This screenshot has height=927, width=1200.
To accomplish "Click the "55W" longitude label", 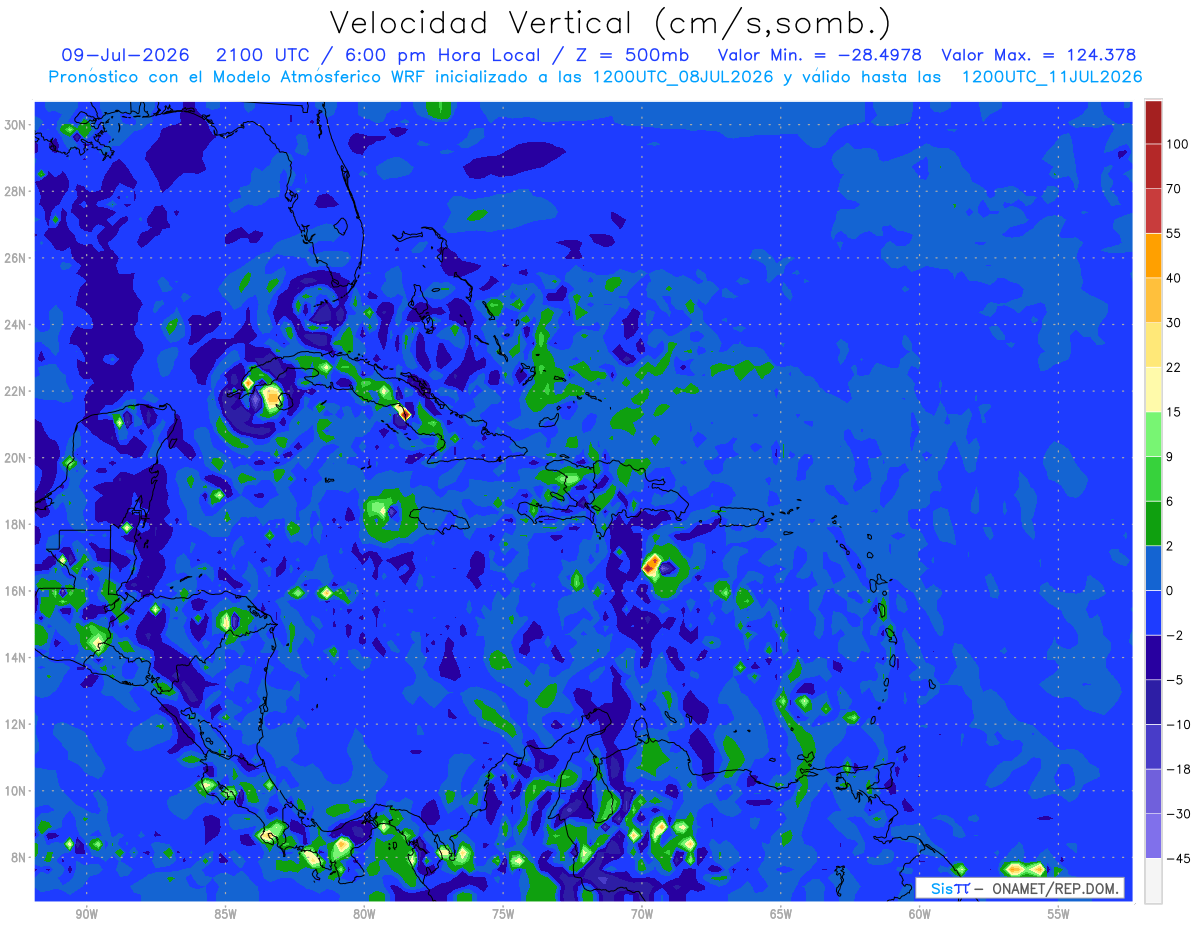I will pos(1058,914).
